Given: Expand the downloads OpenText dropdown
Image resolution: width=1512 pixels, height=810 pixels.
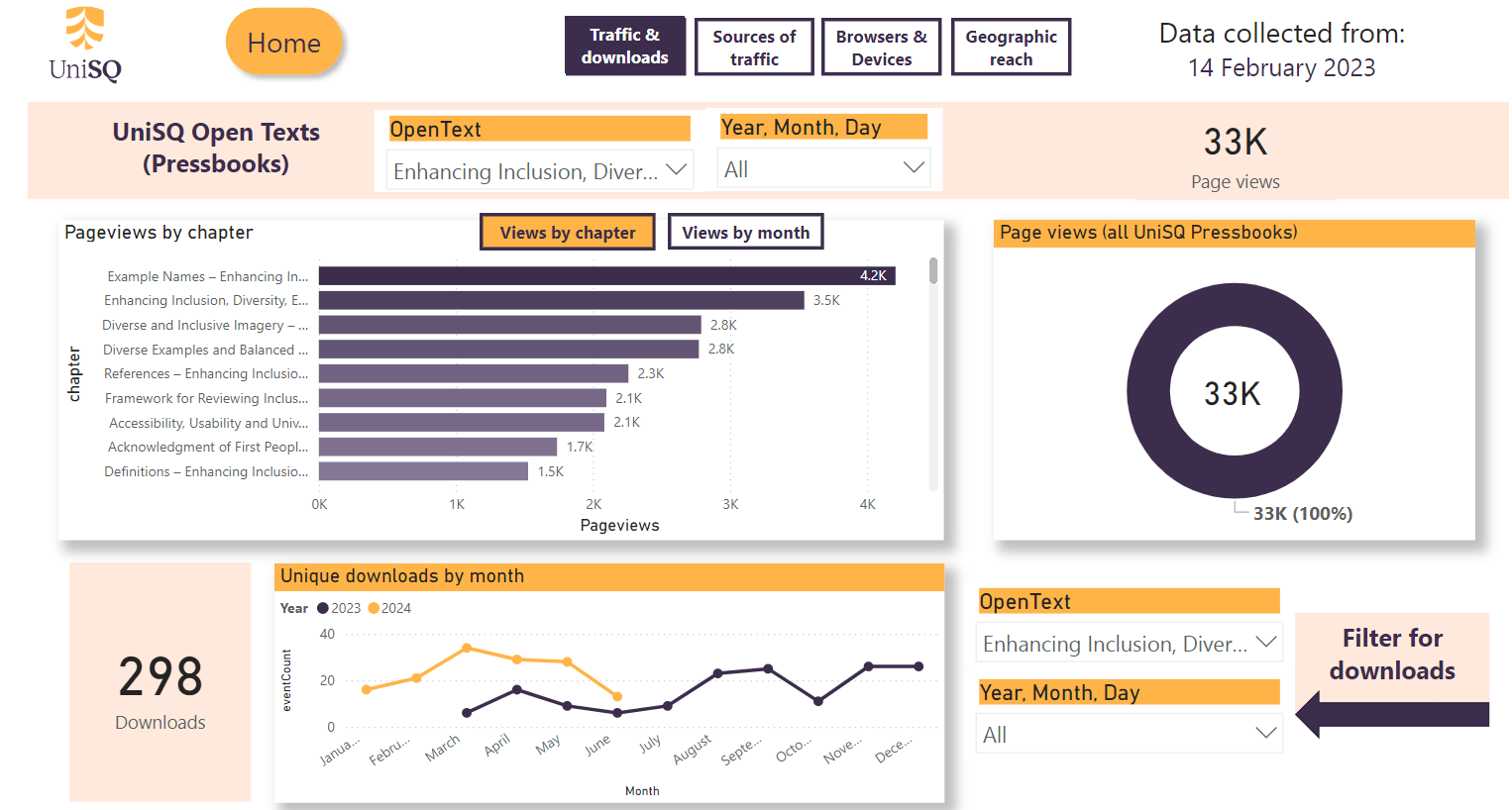Looking at the screenshot, I should 1129,643.
